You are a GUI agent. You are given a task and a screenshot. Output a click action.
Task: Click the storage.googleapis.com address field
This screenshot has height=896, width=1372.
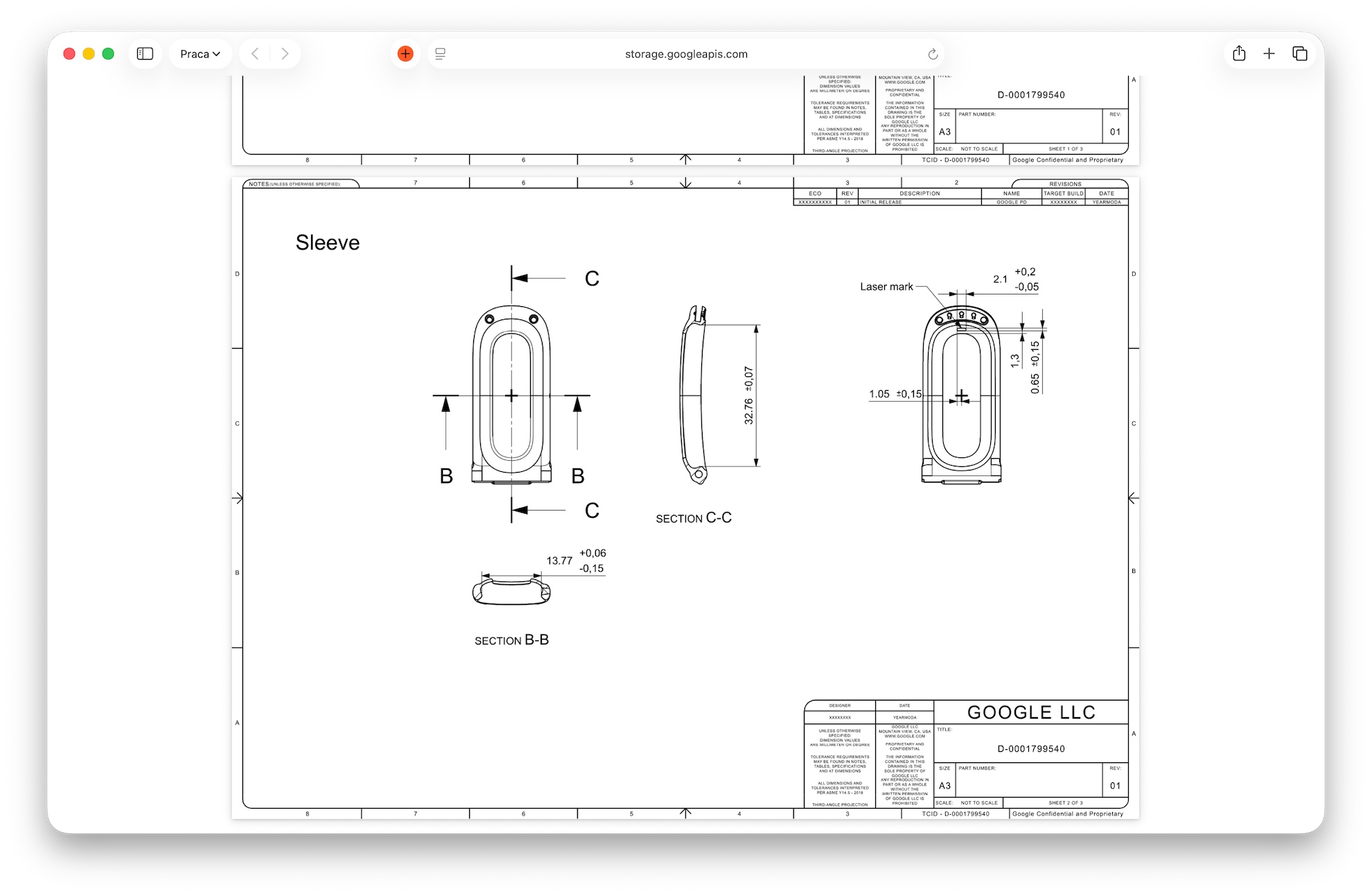[686, 54]
